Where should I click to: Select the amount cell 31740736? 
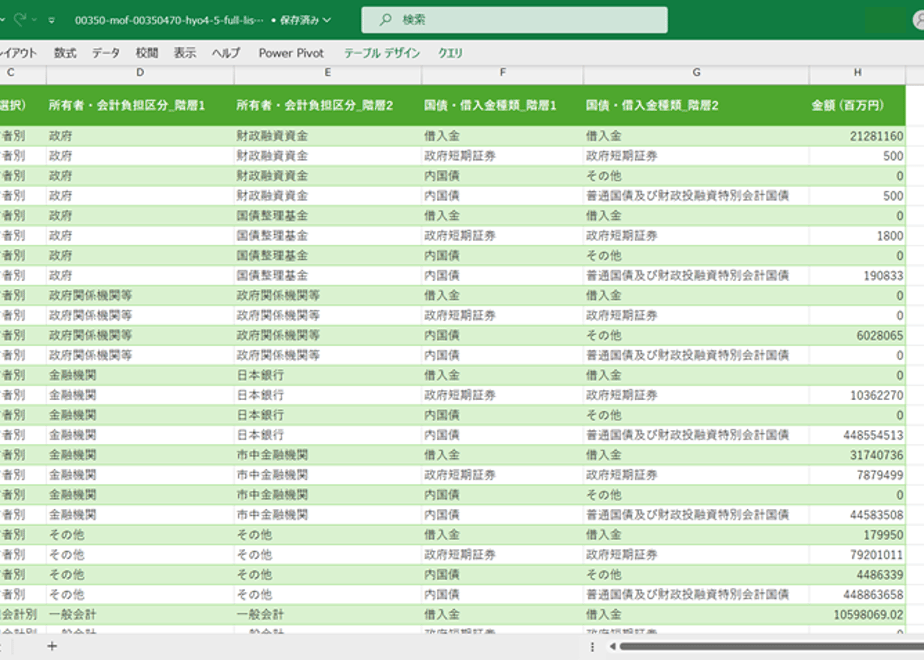pyautogui.click(x=857, y=455)
